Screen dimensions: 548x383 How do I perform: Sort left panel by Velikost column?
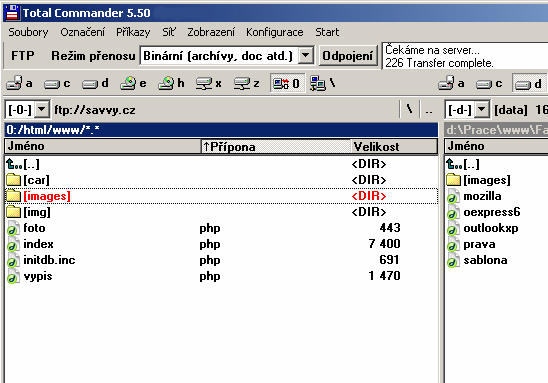point(394,146)
